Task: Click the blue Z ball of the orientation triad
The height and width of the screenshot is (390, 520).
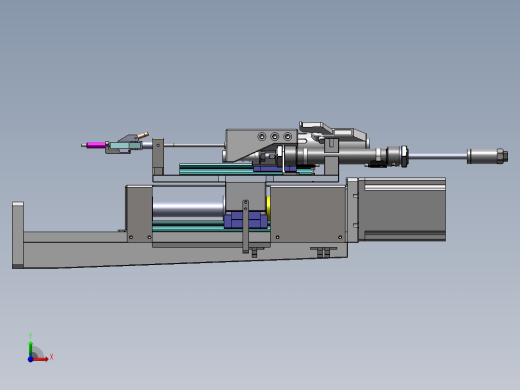Action: tap(30, 359)
